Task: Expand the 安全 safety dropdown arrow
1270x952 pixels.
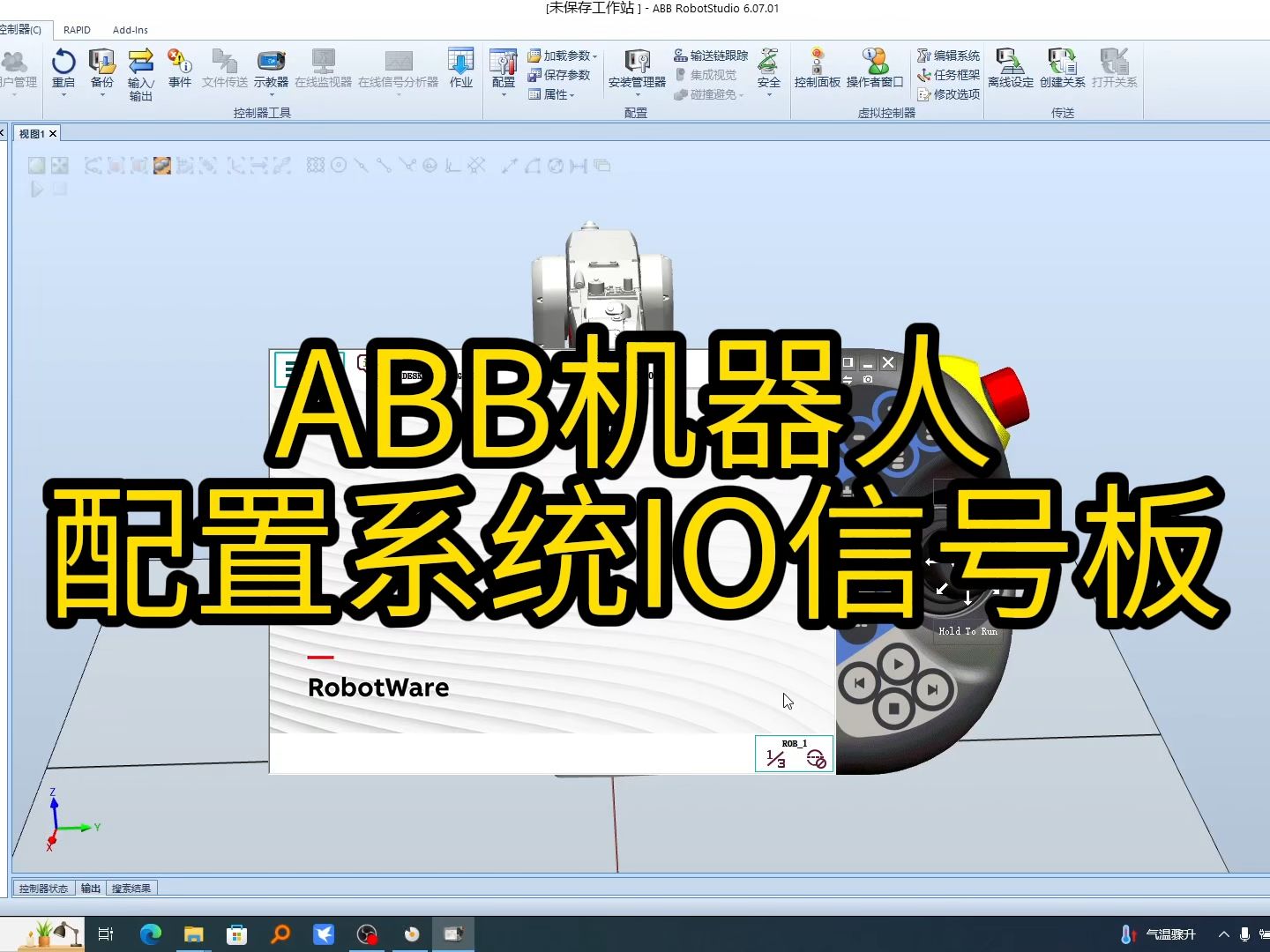Action: click(x=769, y=94)
